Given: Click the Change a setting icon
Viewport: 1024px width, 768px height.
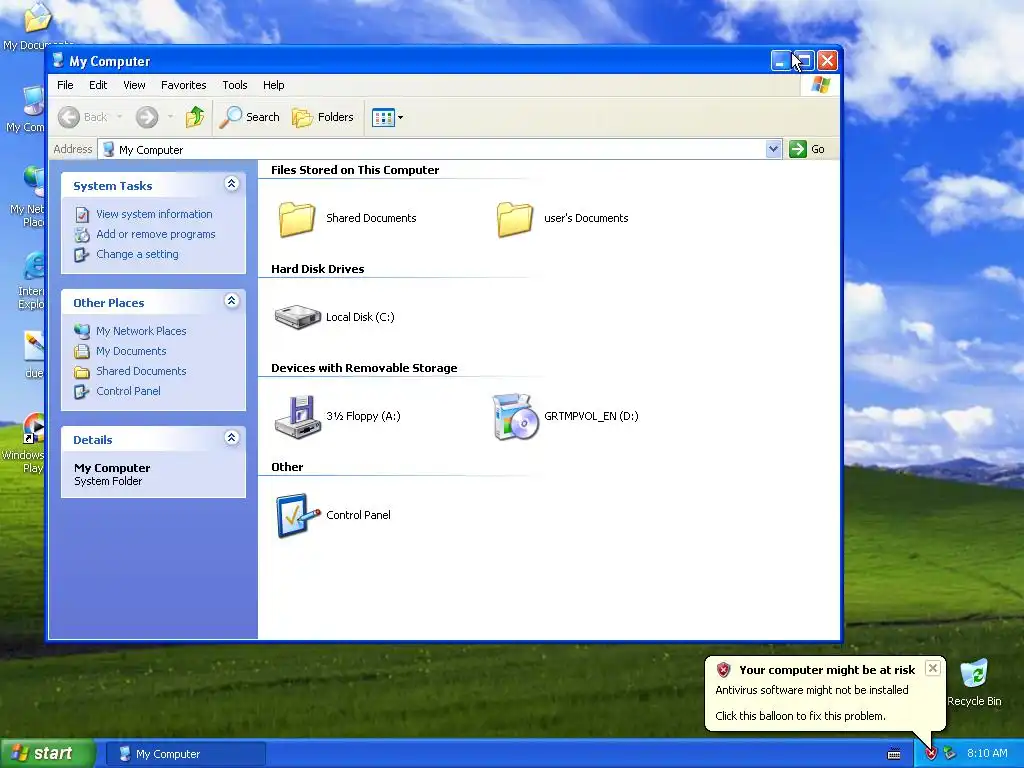Looking at the screenshot, I should click(x=82, y=255).
